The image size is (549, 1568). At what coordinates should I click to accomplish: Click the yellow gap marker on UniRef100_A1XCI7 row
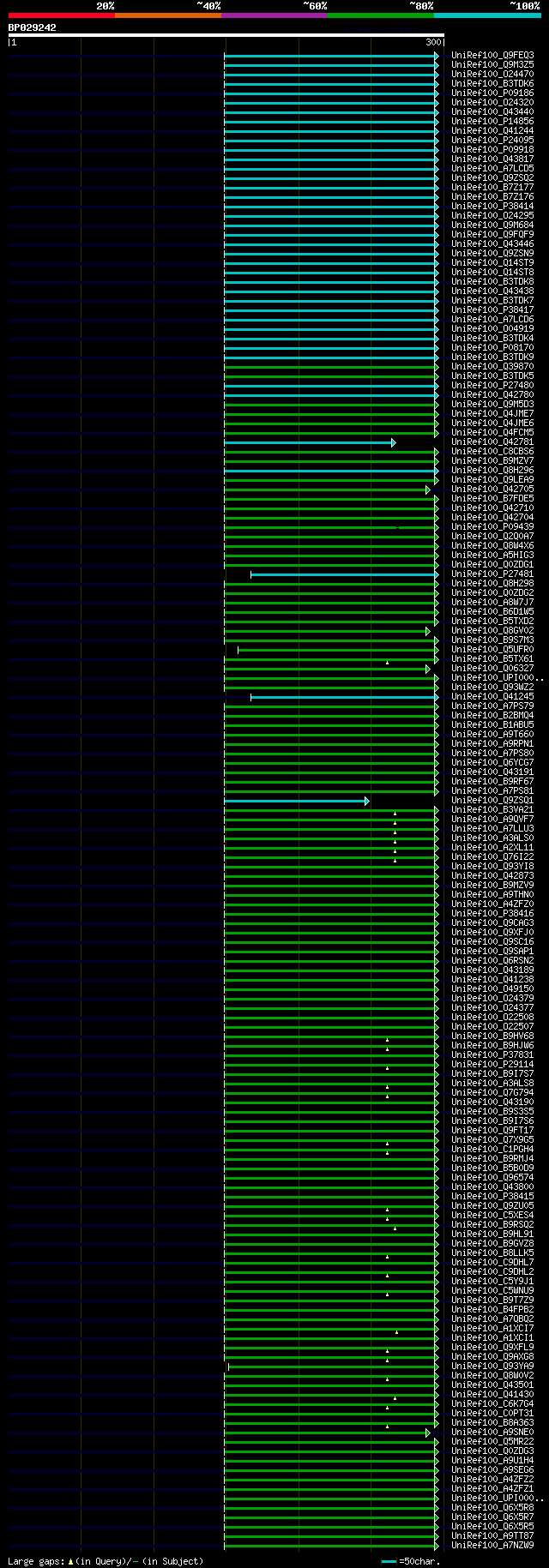pyautogui.click(x=396, y=1332)
